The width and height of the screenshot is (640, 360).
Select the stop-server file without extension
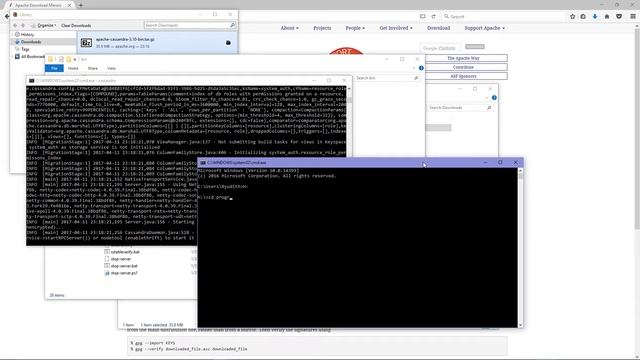(x=121, y=259)
